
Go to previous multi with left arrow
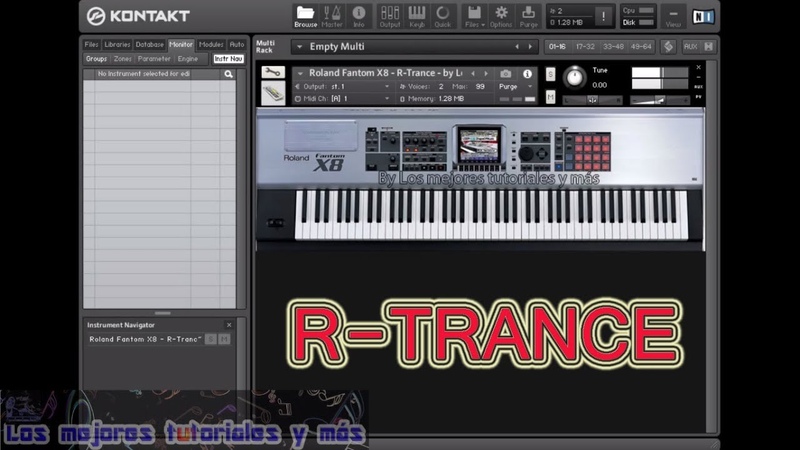point(517,47)
